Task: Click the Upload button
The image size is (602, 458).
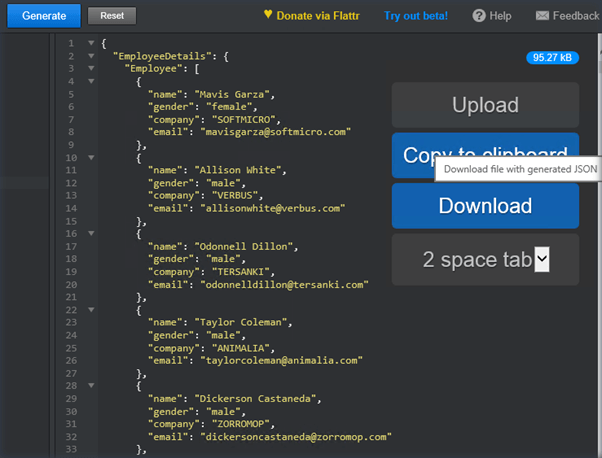Action: click(x=485, y=105)
